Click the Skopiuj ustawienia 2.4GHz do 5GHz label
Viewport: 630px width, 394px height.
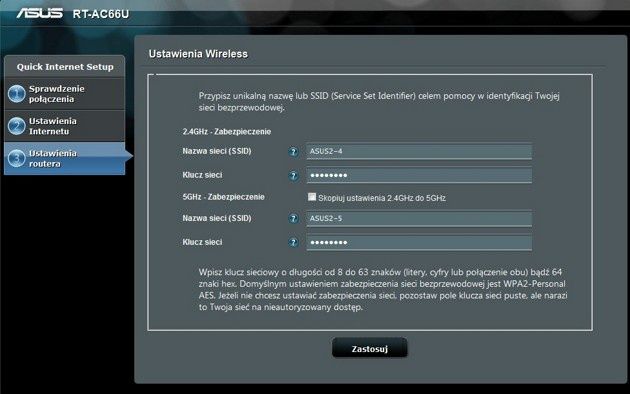[x=382, y=198]
